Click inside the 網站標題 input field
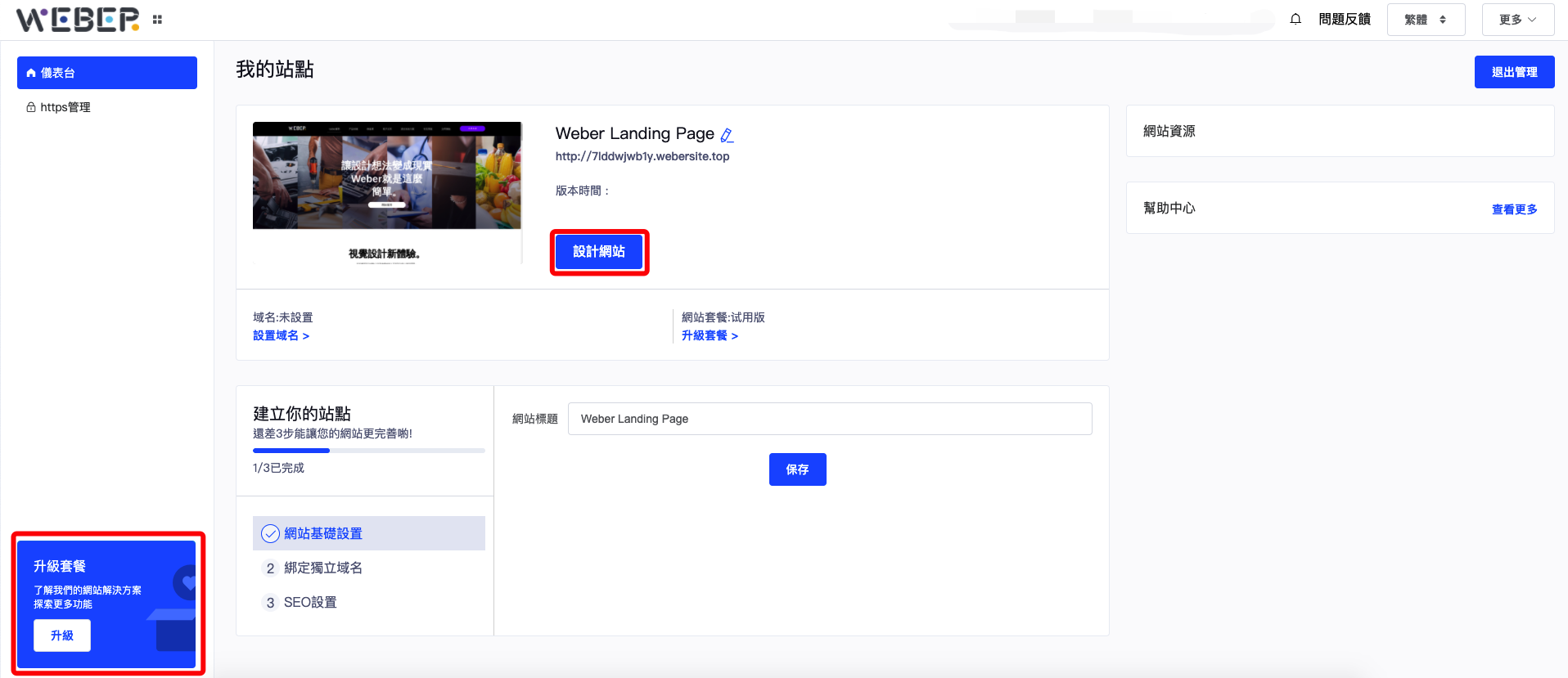Screen dimensions: 1568x678 (x=830, y=419)
